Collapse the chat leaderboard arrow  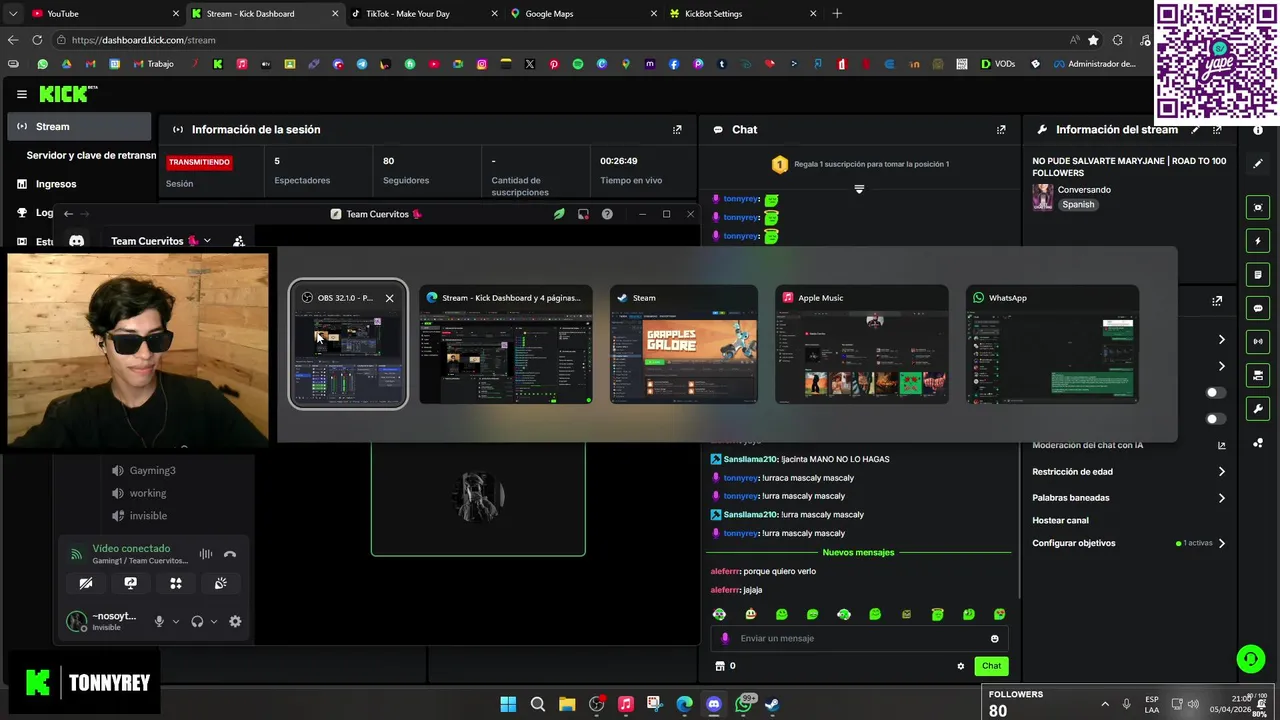pos(859,189)
